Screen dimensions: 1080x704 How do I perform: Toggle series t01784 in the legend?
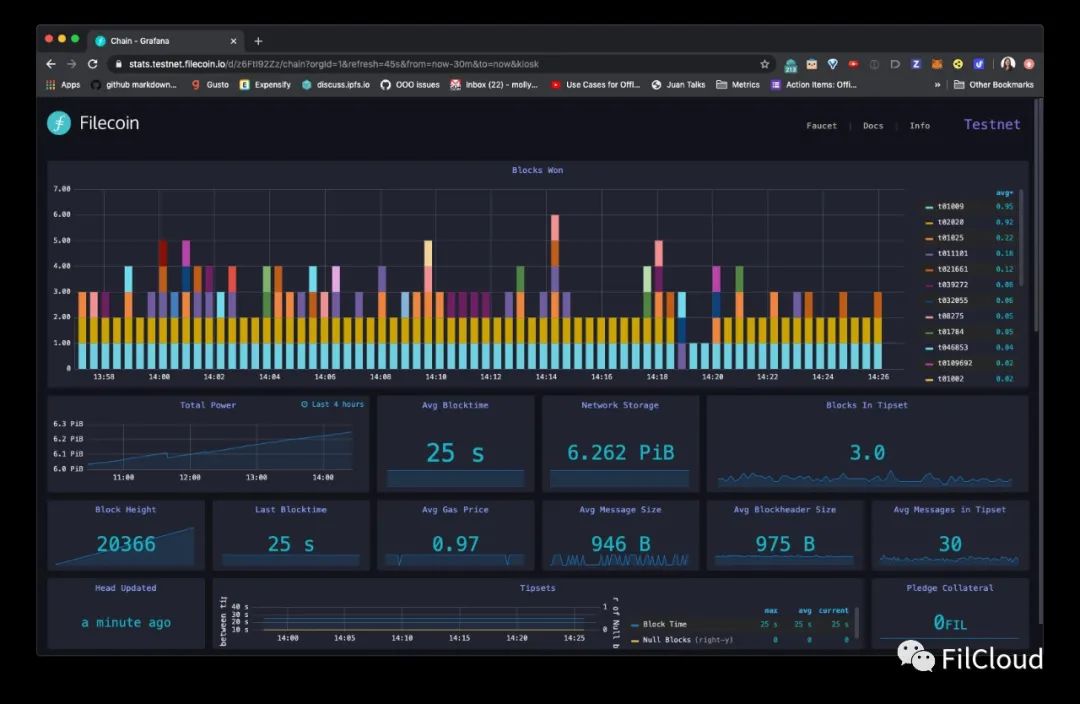click(951, 332)
